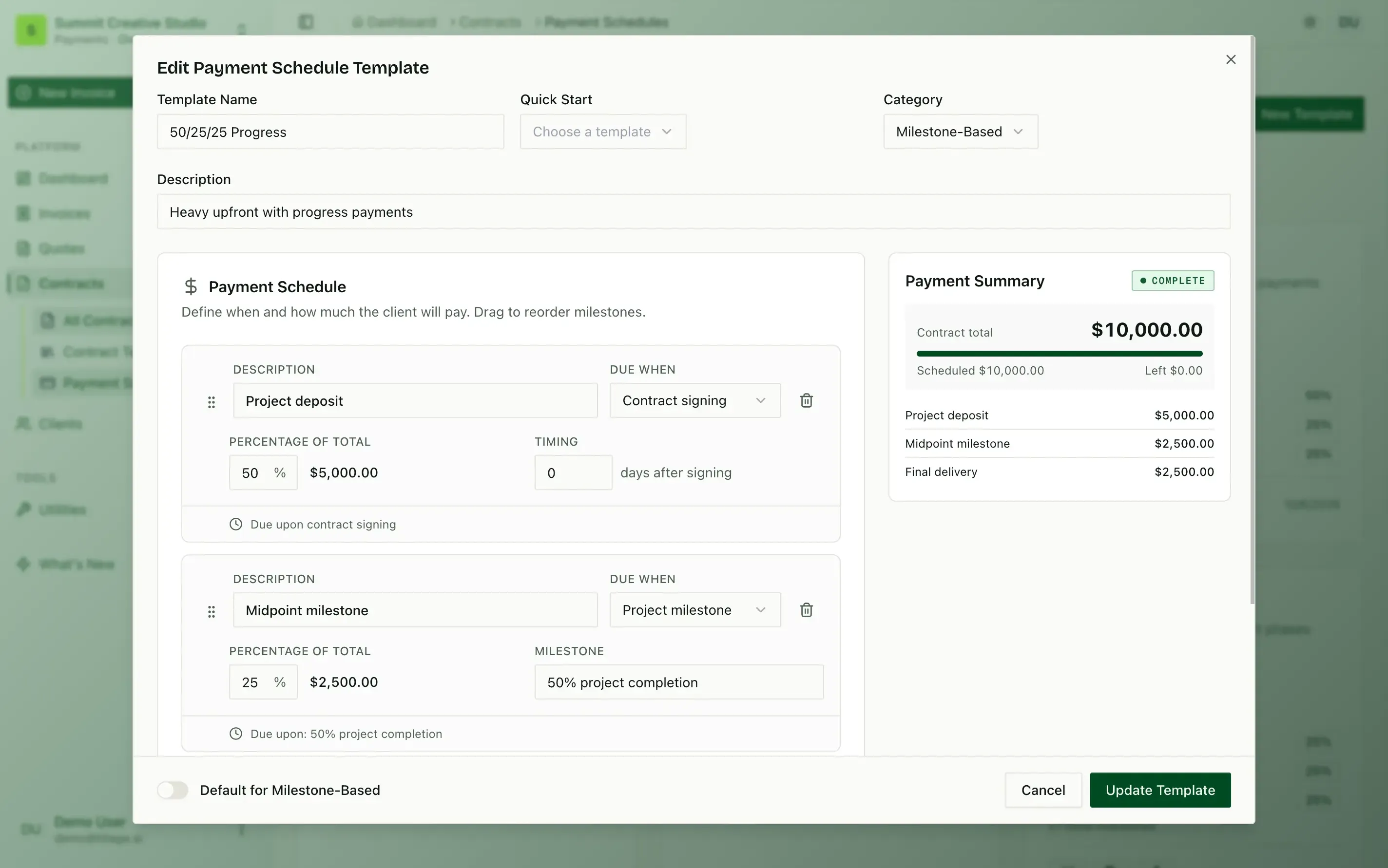Click the Contract total progress bar
Viewport: 1388px width, 868px height.
click(1060, 354)
